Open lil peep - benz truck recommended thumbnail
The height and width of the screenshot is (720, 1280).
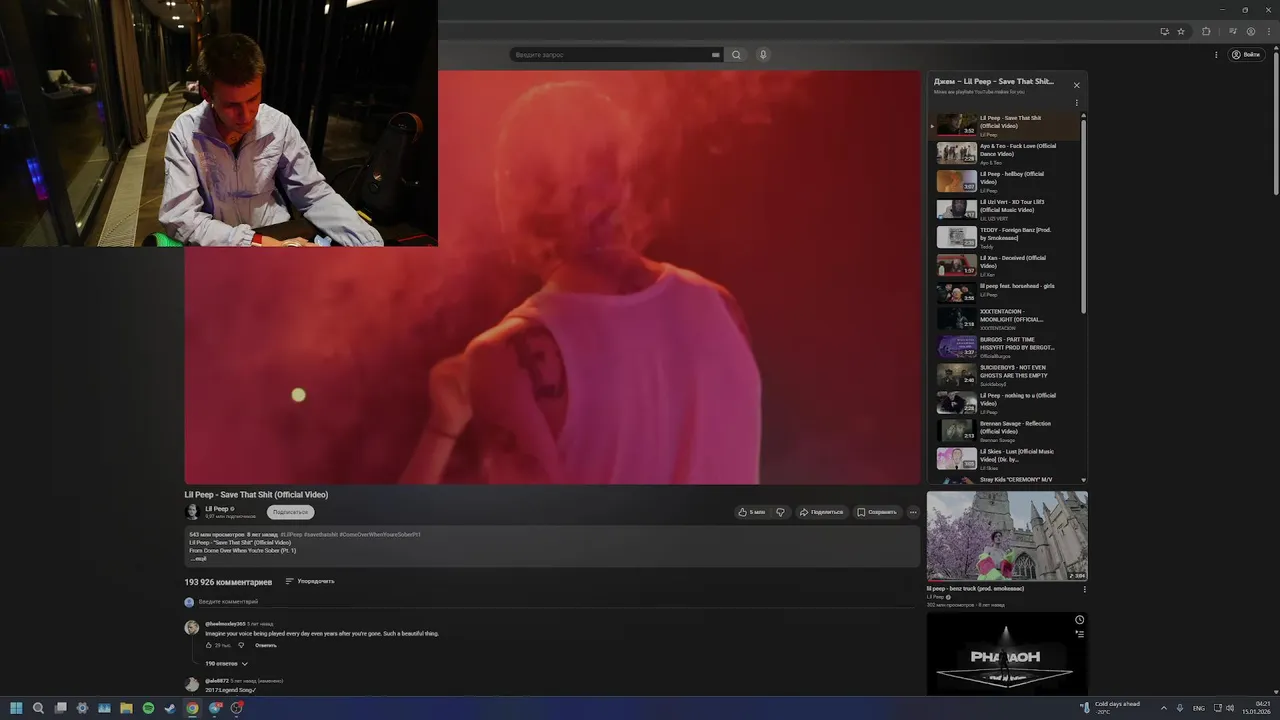click(x=1007, y=536)
